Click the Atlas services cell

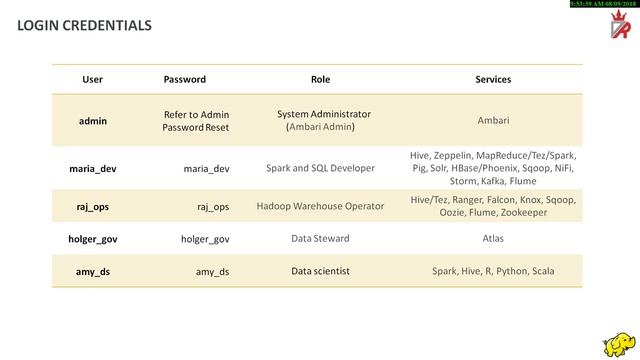(493, 238)
